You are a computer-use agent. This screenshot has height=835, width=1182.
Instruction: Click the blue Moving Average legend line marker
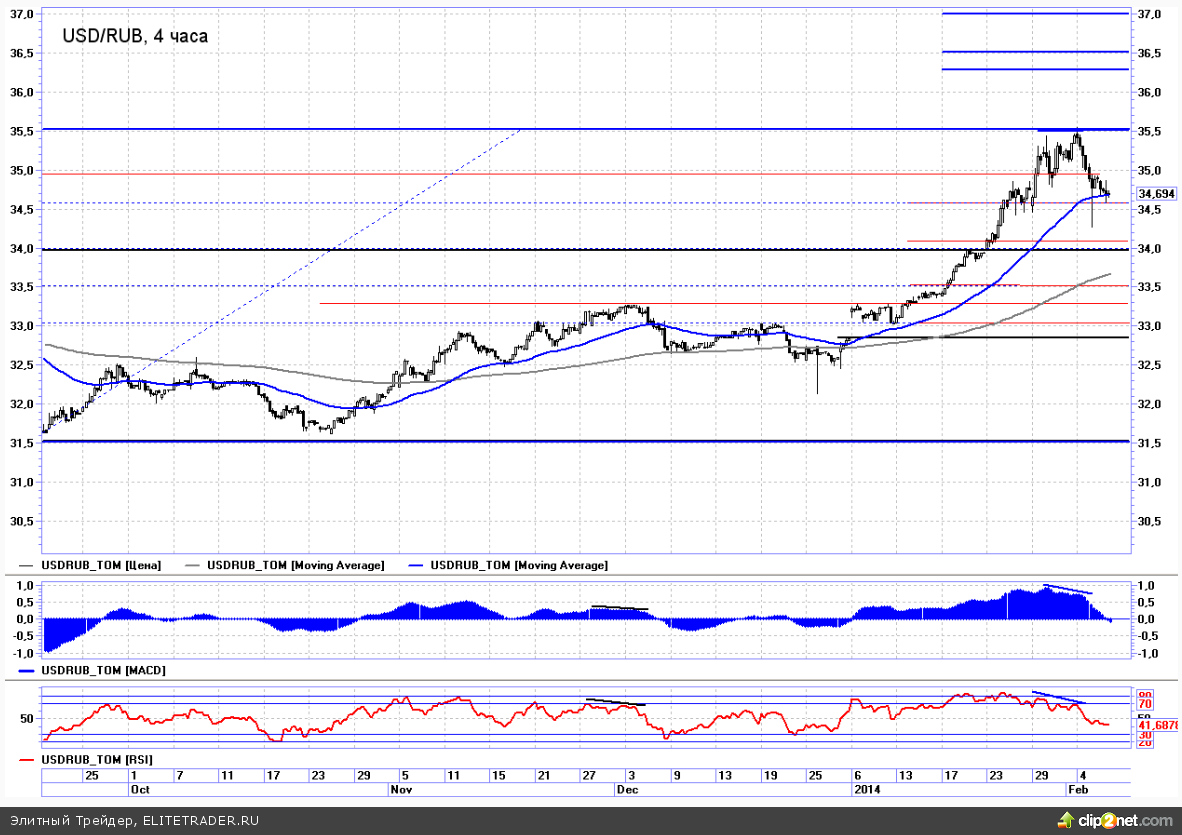[418, 566]
